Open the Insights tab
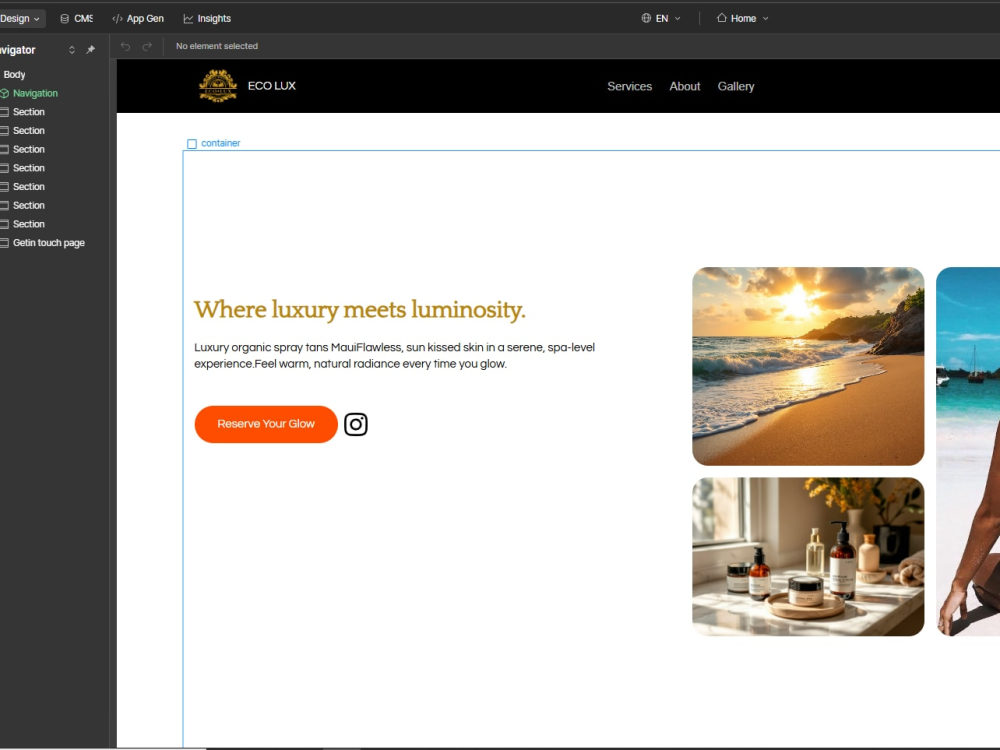This screenshot has width=1000, height=750. click(207, 18)
